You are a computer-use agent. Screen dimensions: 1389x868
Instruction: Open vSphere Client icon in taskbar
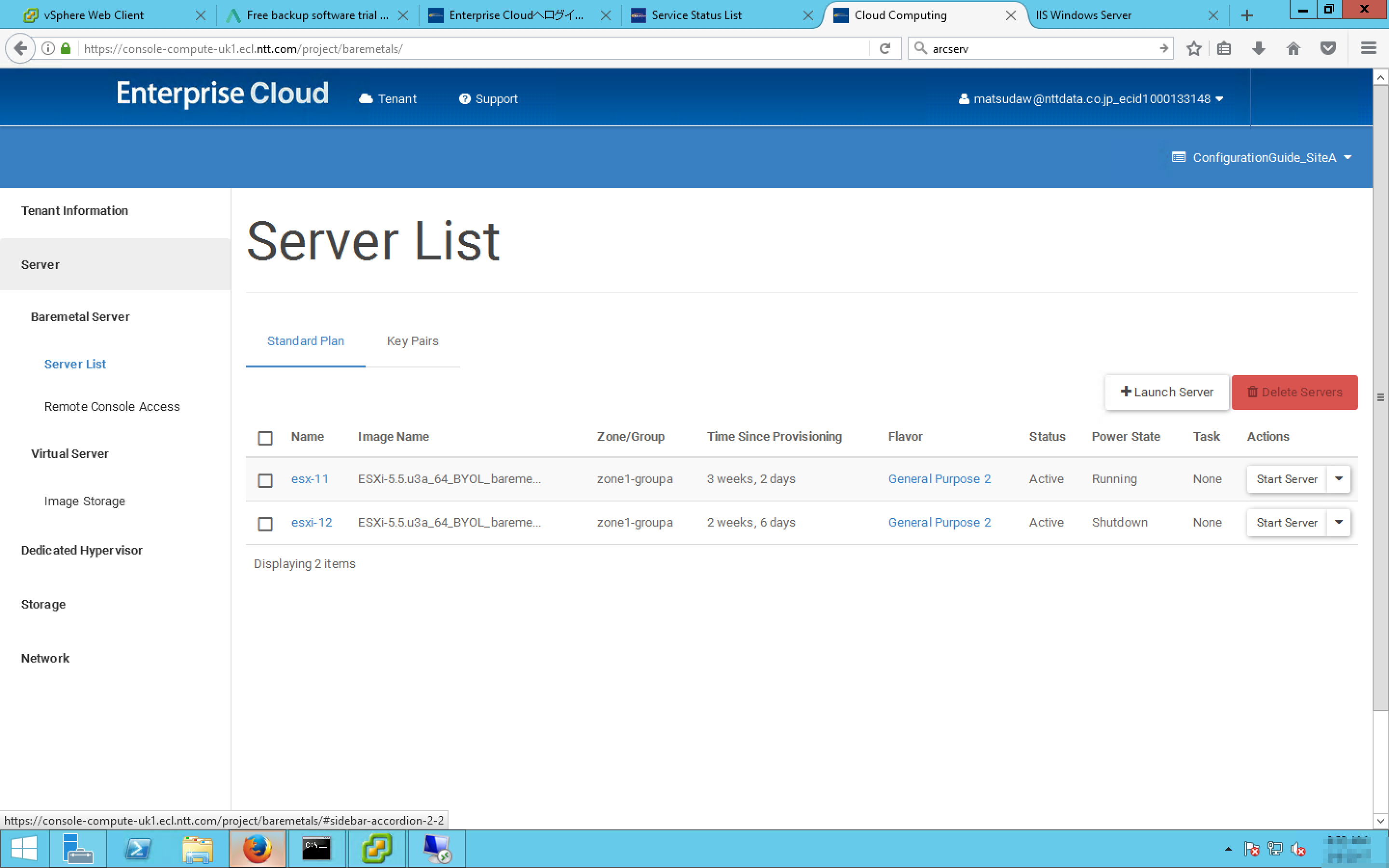coord(377,849)
